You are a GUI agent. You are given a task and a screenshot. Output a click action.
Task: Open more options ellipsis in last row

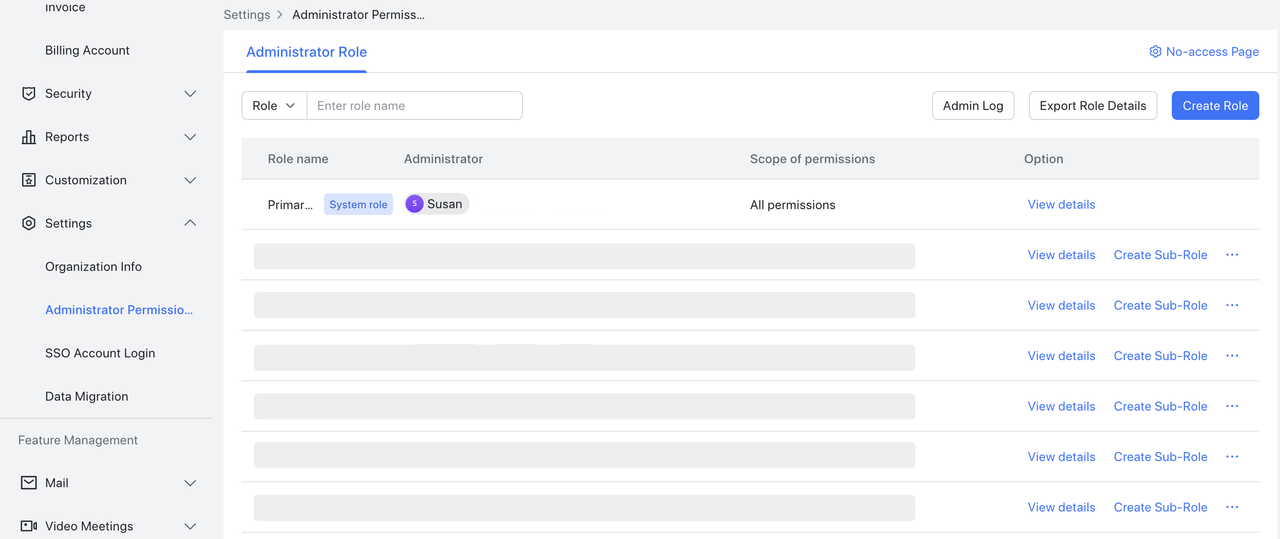coord(1232,507)
